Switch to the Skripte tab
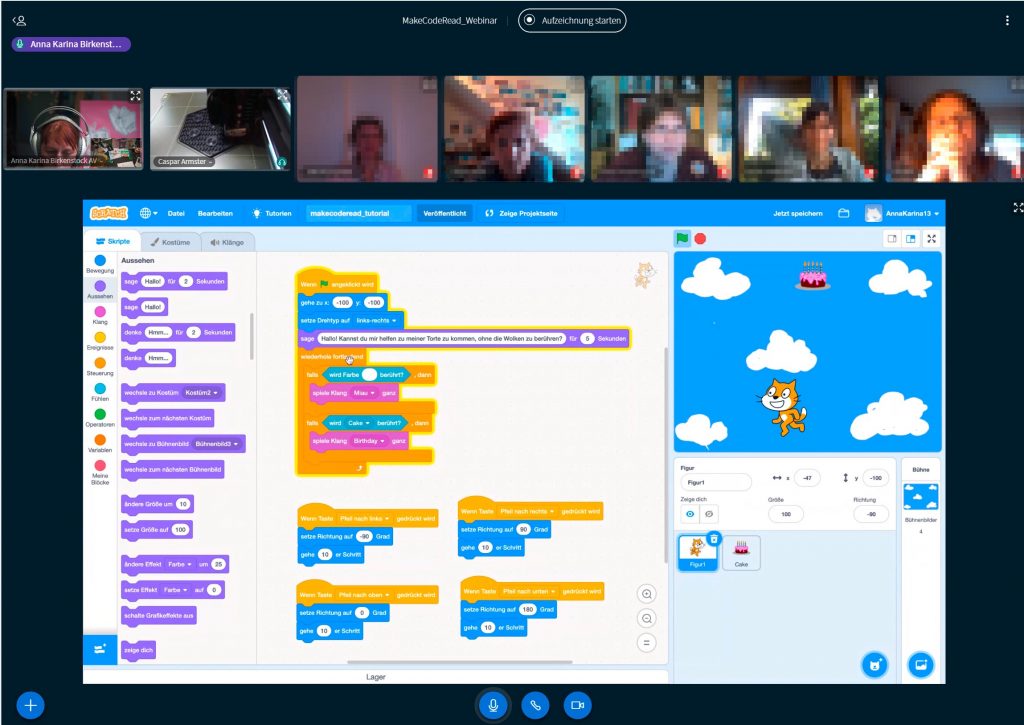 [112, 241]
